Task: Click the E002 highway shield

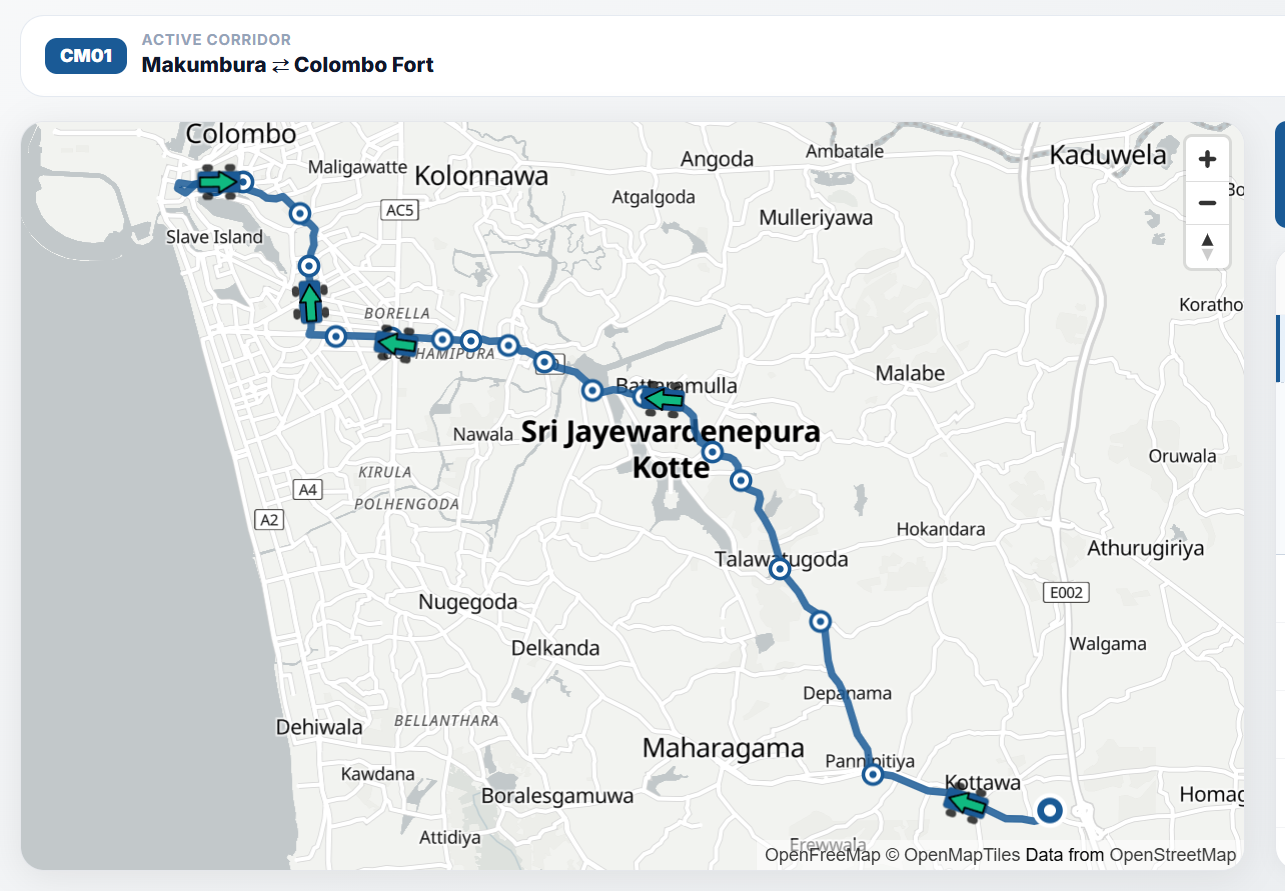Action: [x=1065, y=593]
